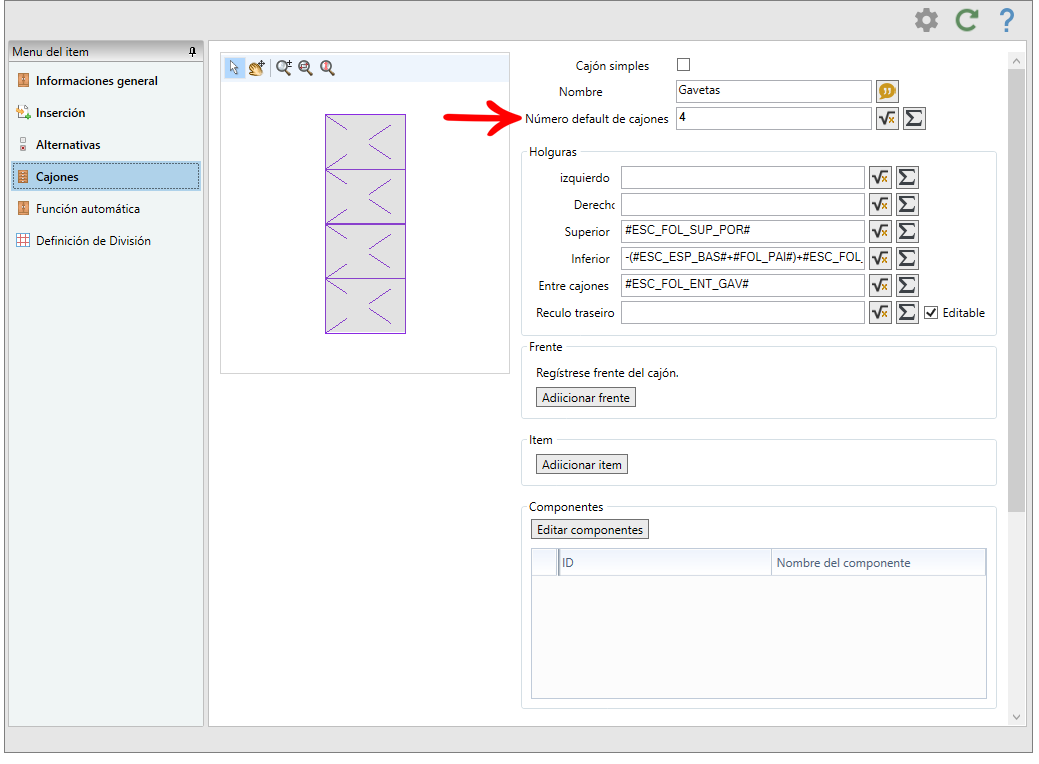
Task: Select the bottom drawer in preview
Action: coord(365,305)
